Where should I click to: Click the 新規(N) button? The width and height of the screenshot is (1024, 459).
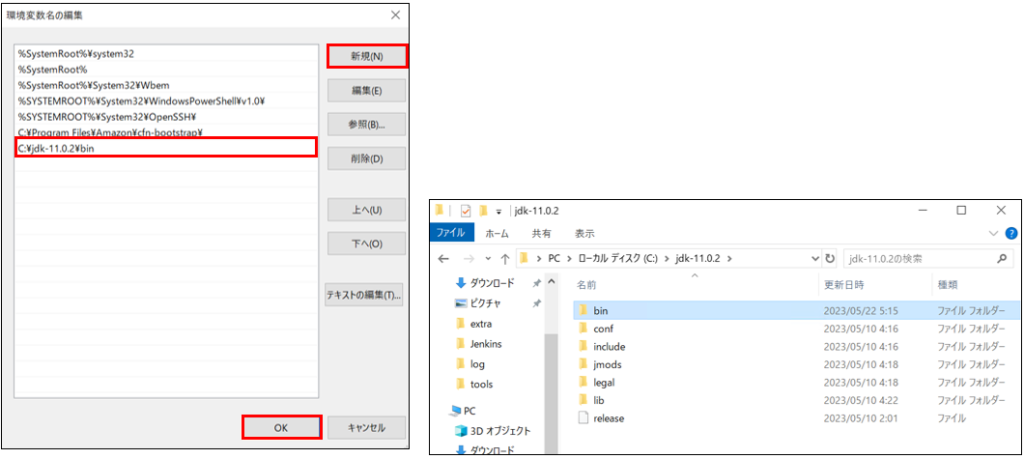[367, 56]
